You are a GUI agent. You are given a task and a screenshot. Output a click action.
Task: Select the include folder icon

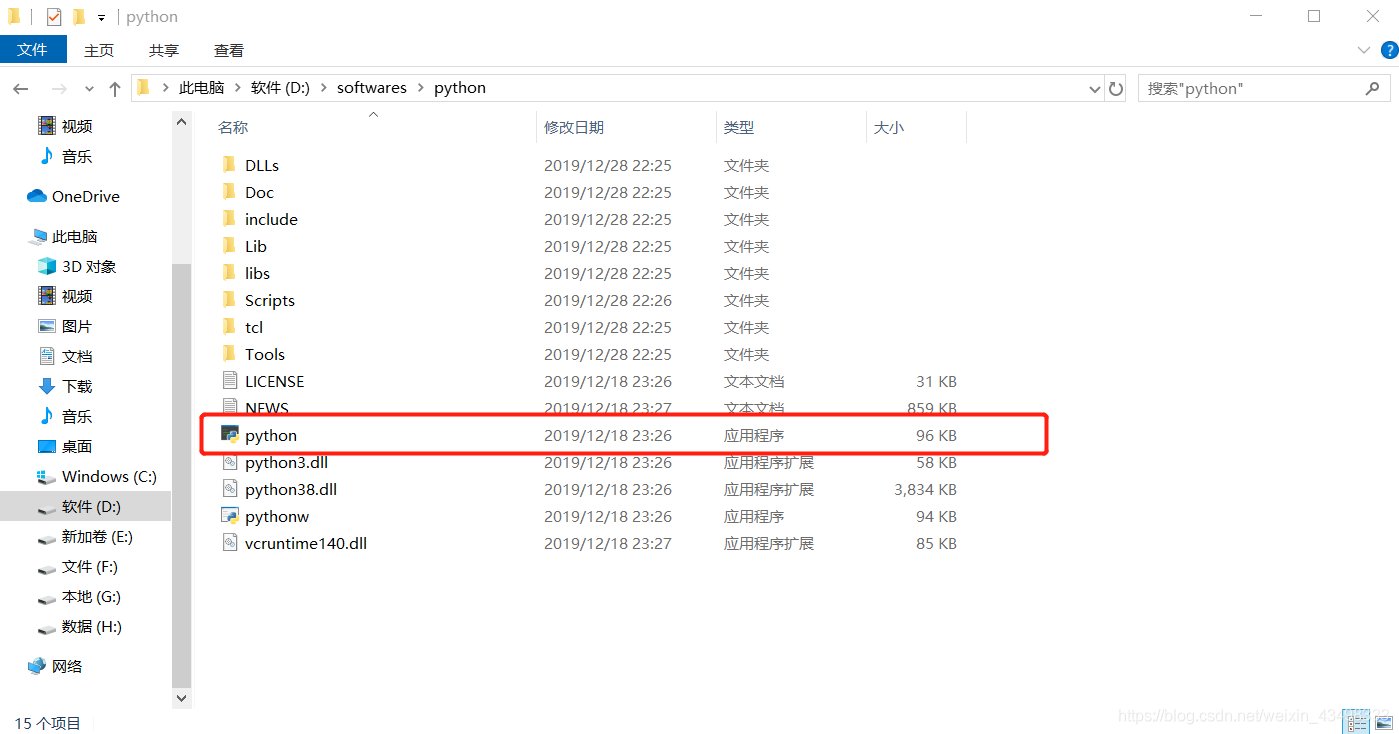coord(230,218)
